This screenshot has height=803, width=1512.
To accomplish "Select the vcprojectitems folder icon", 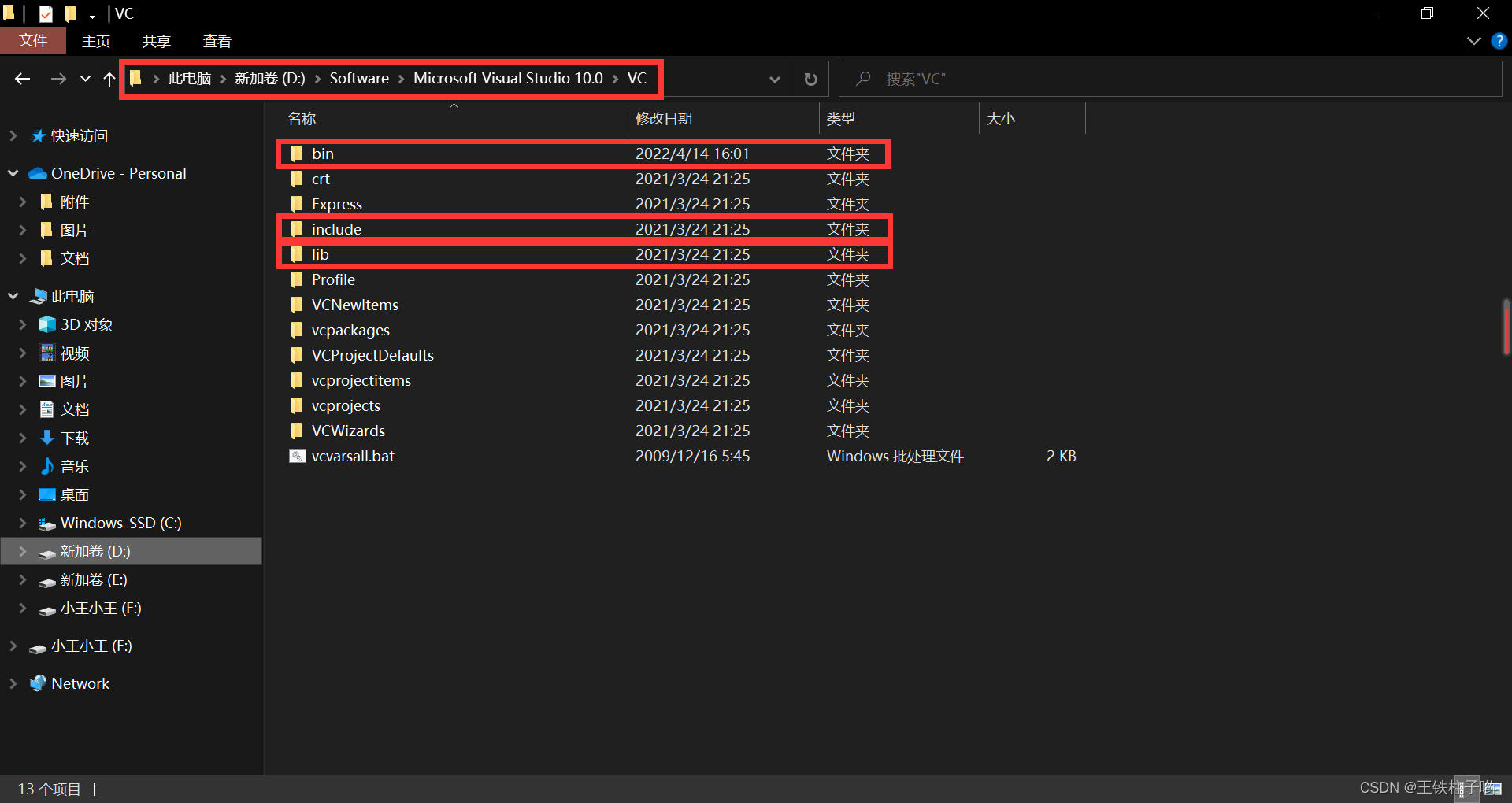I will (x=297, y=380).
